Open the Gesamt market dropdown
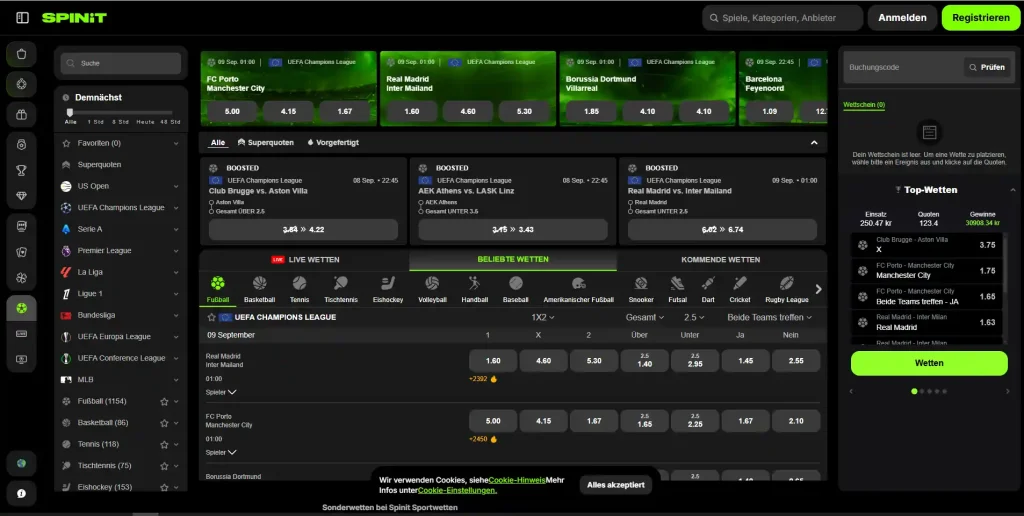Image resolution: width=1024 pixels, height=516 pixels. coord(645,317)
